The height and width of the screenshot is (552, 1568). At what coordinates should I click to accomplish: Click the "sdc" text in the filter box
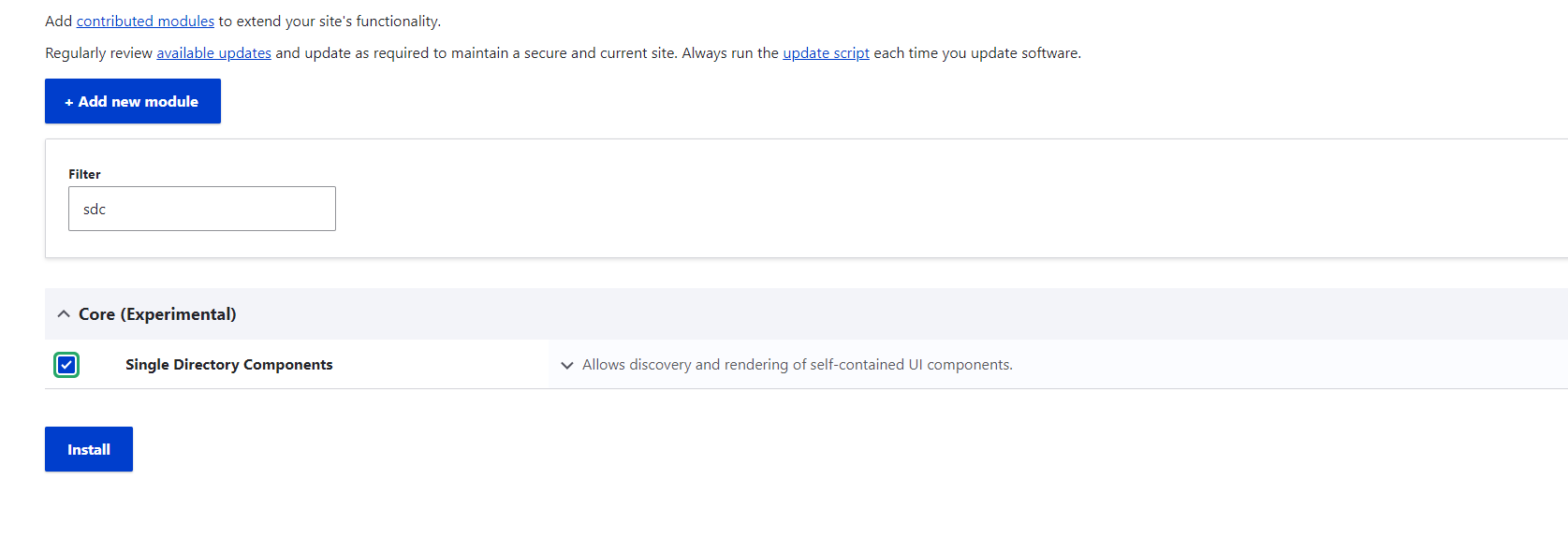click(95, 210)
